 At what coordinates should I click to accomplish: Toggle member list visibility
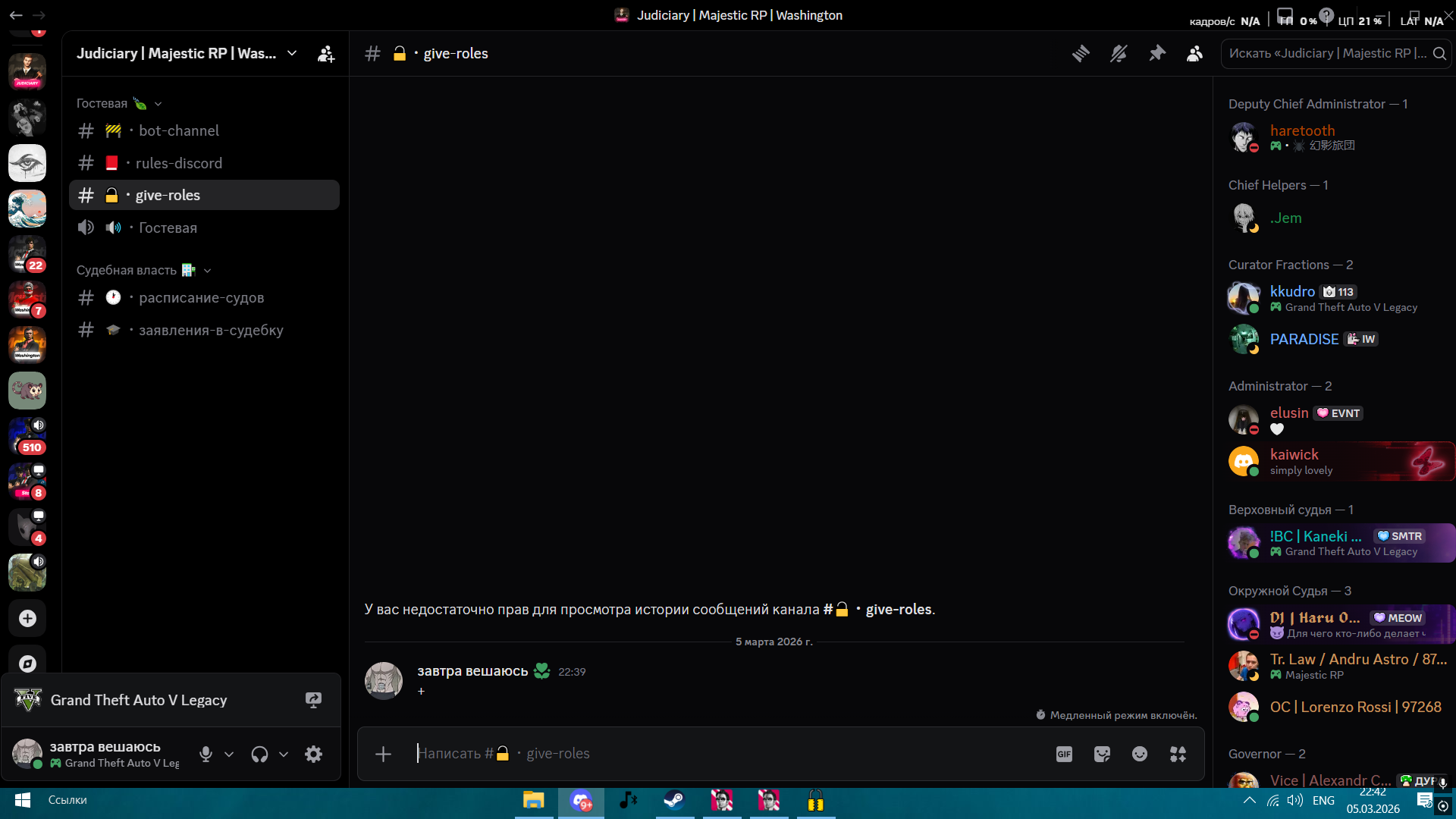[x=1194, y=53]
